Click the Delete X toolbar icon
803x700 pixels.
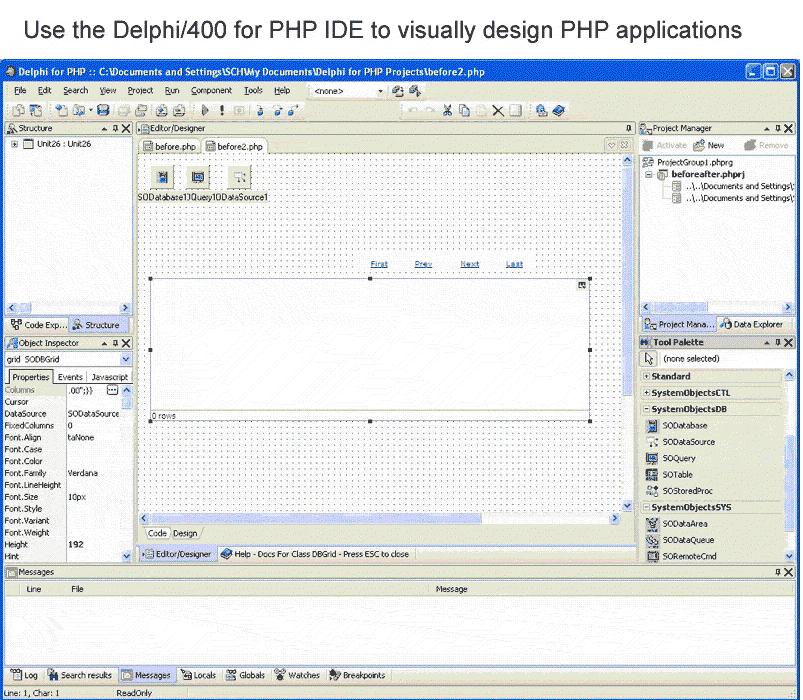[x=498, y=111]
